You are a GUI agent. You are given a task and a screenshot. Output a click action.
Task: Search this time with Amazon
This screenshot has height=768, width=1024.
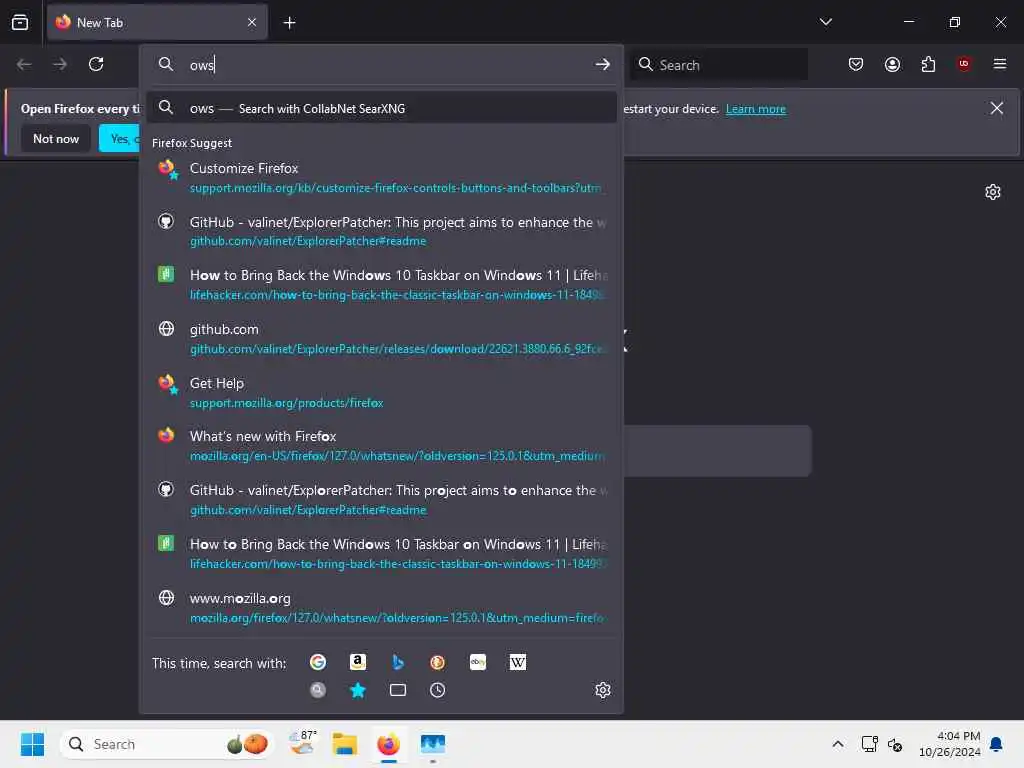point(358,662)
